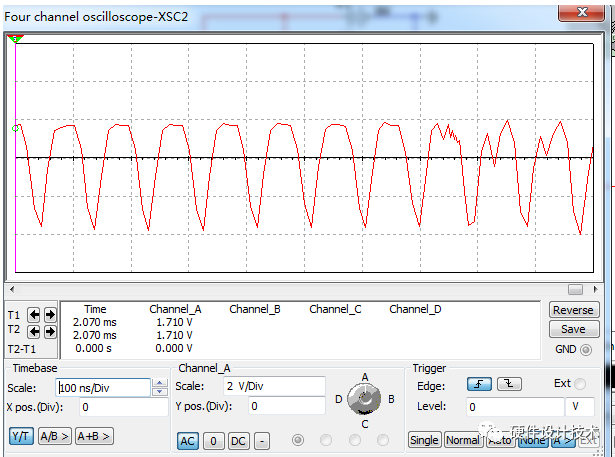Click the X pos.(Div) input field
The image size is (615, 457).
(124, 407)
